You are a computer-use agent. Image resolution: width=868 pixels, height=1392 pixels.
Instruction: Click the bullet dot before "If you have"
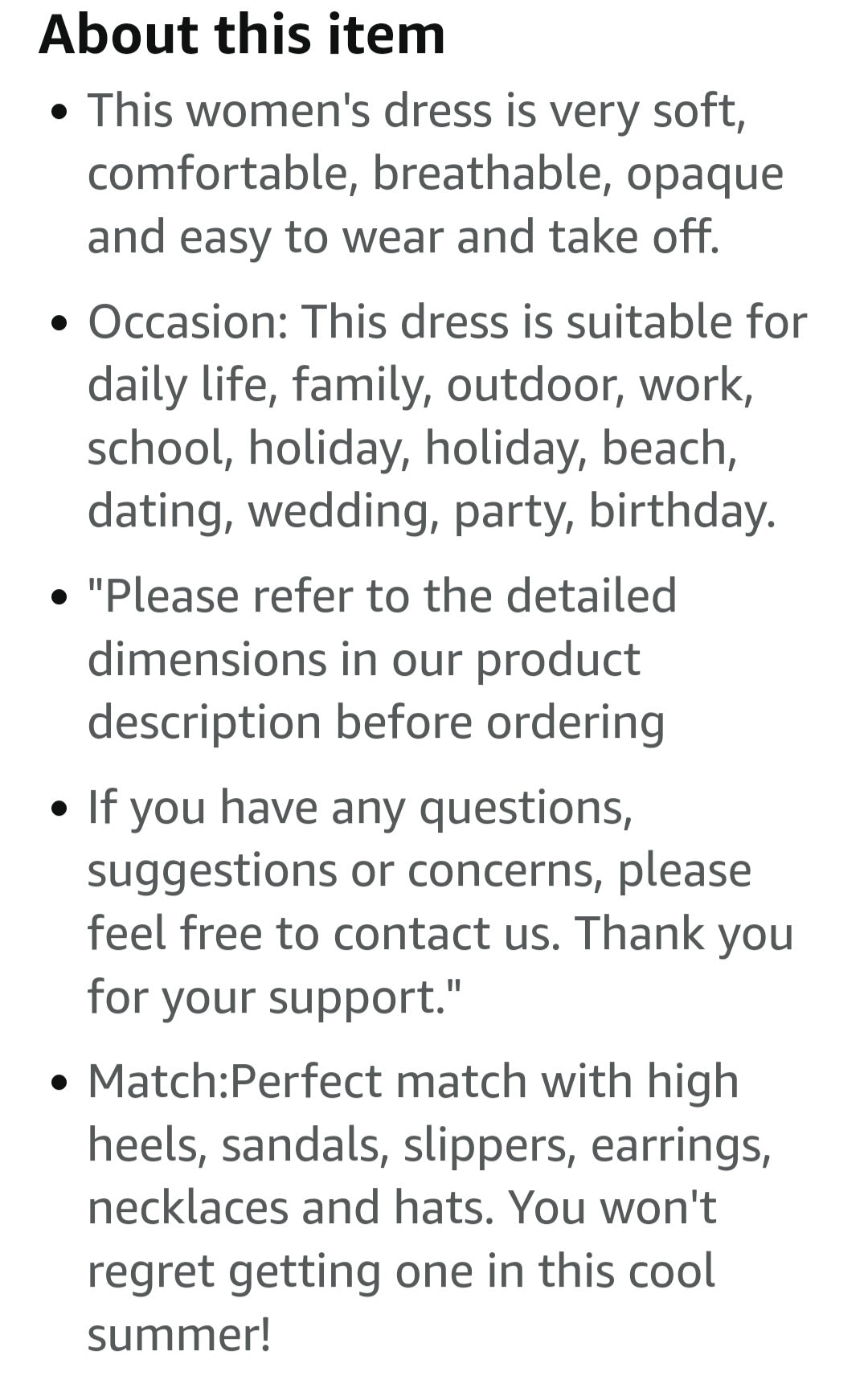57,810
